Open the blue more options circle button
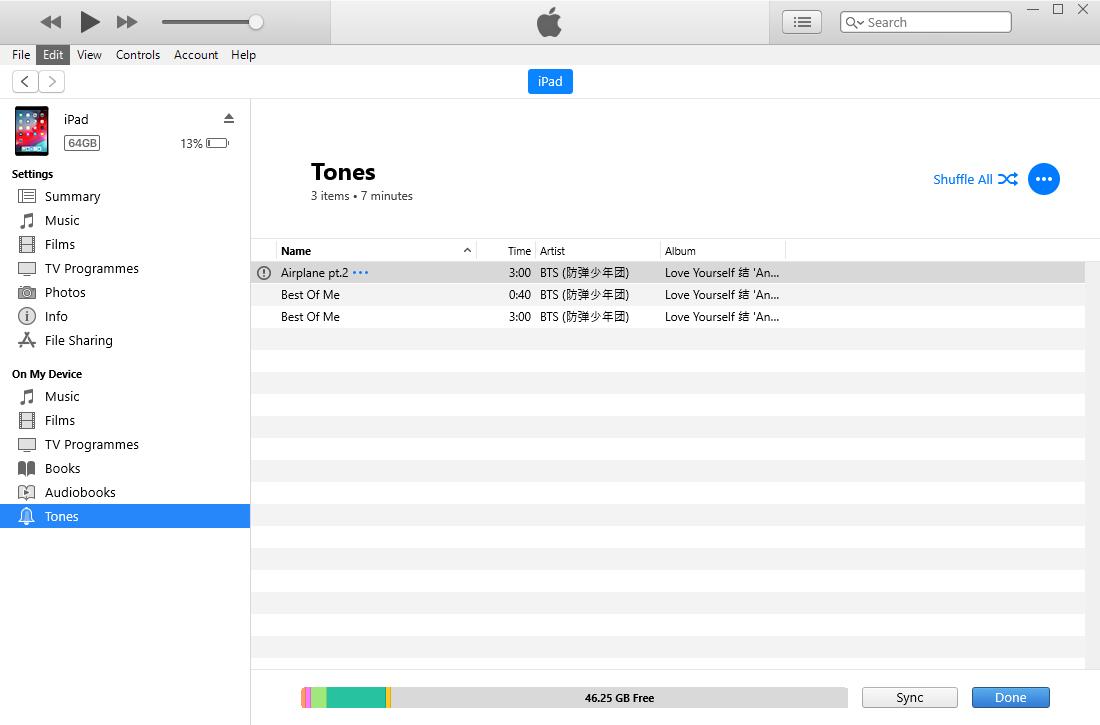The height and width of the screenshot is (725, 1100). pos(1043,179)
